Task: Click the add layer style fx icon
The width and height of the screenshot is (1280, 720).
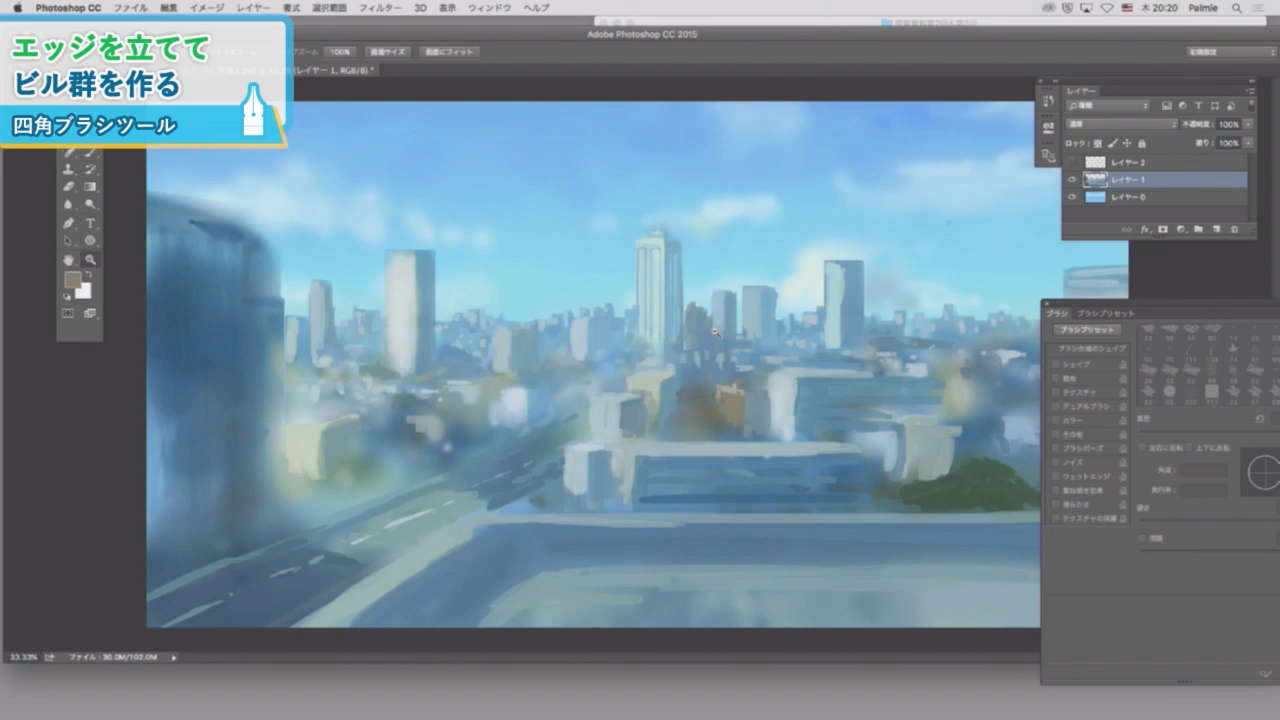Action: (x=1144, y=230)
